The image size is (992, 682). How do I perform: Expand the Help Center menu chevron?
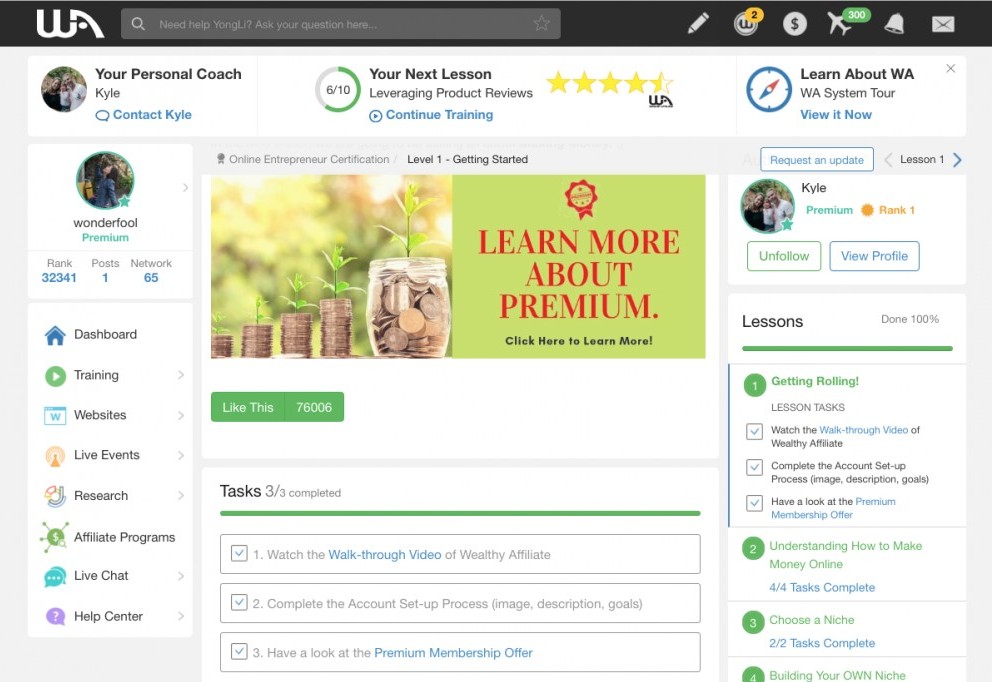pyautogui.click(x=181, y=616)
